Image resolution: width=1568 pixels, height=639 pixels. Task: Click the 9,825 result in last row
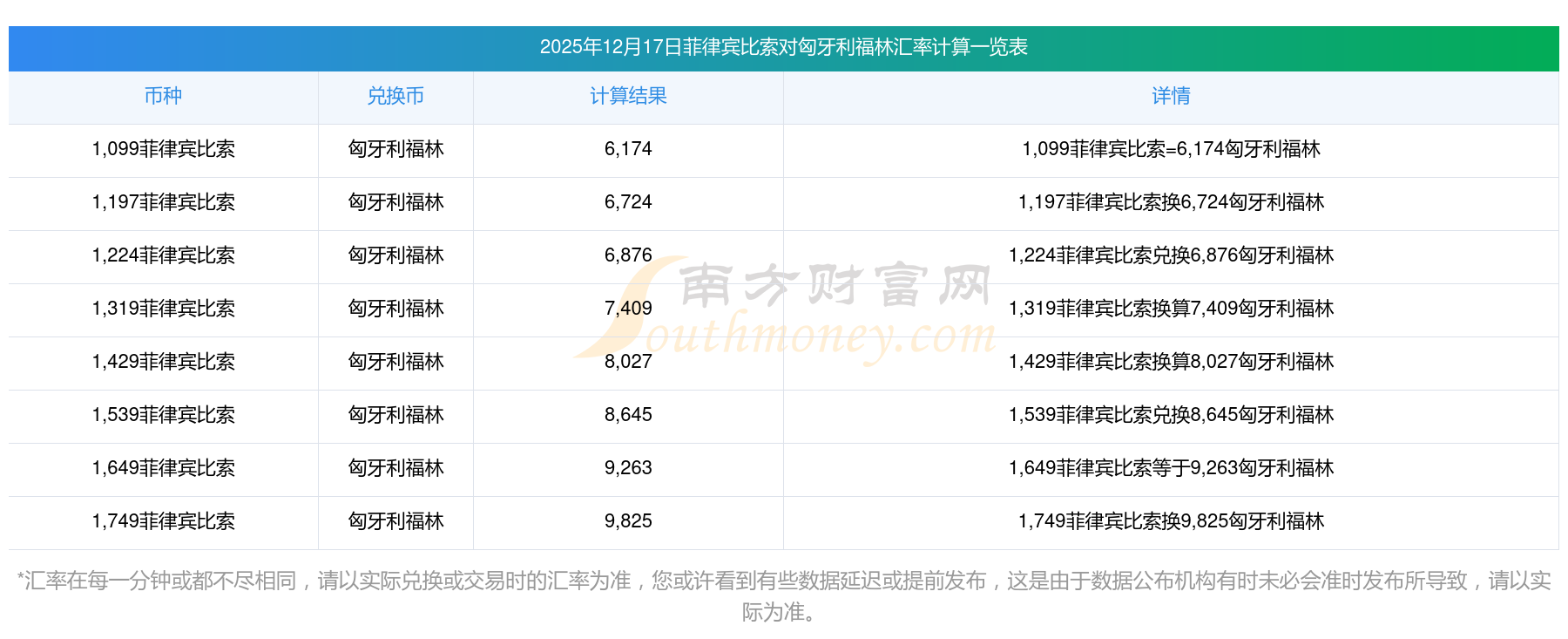(x=628, y=521)
